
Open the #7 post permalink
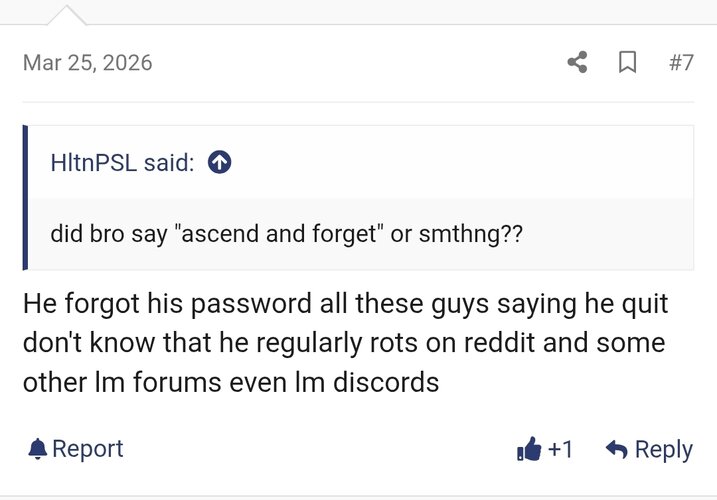[680, 62]
